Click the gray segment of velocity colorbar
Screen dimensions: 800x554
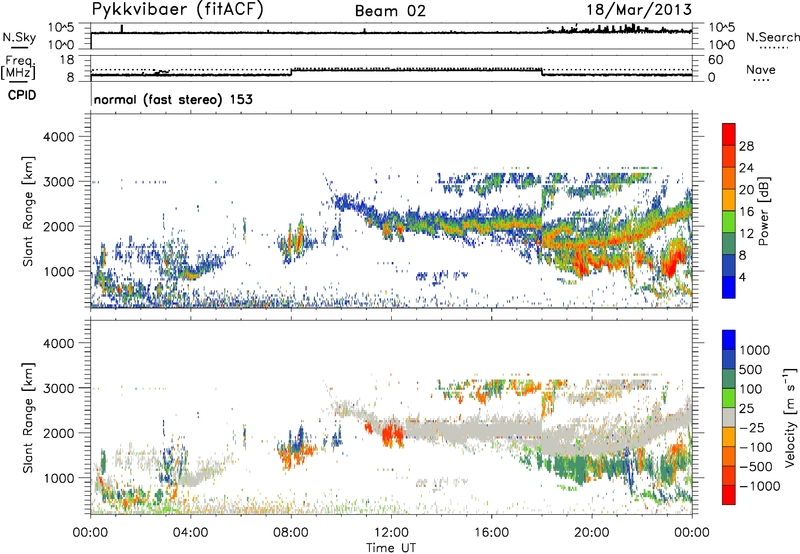pos(729,418)
